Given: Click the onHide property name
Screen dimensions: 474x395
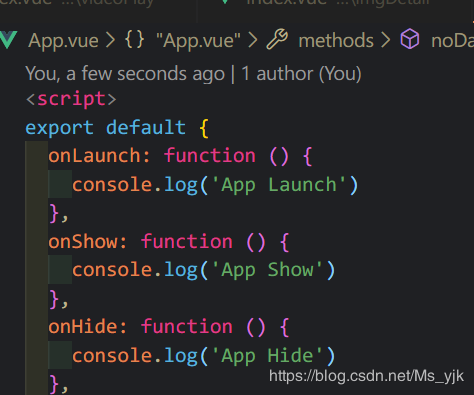Looking at the screenshot, I should pyautogui.click(x=83, y=327).
